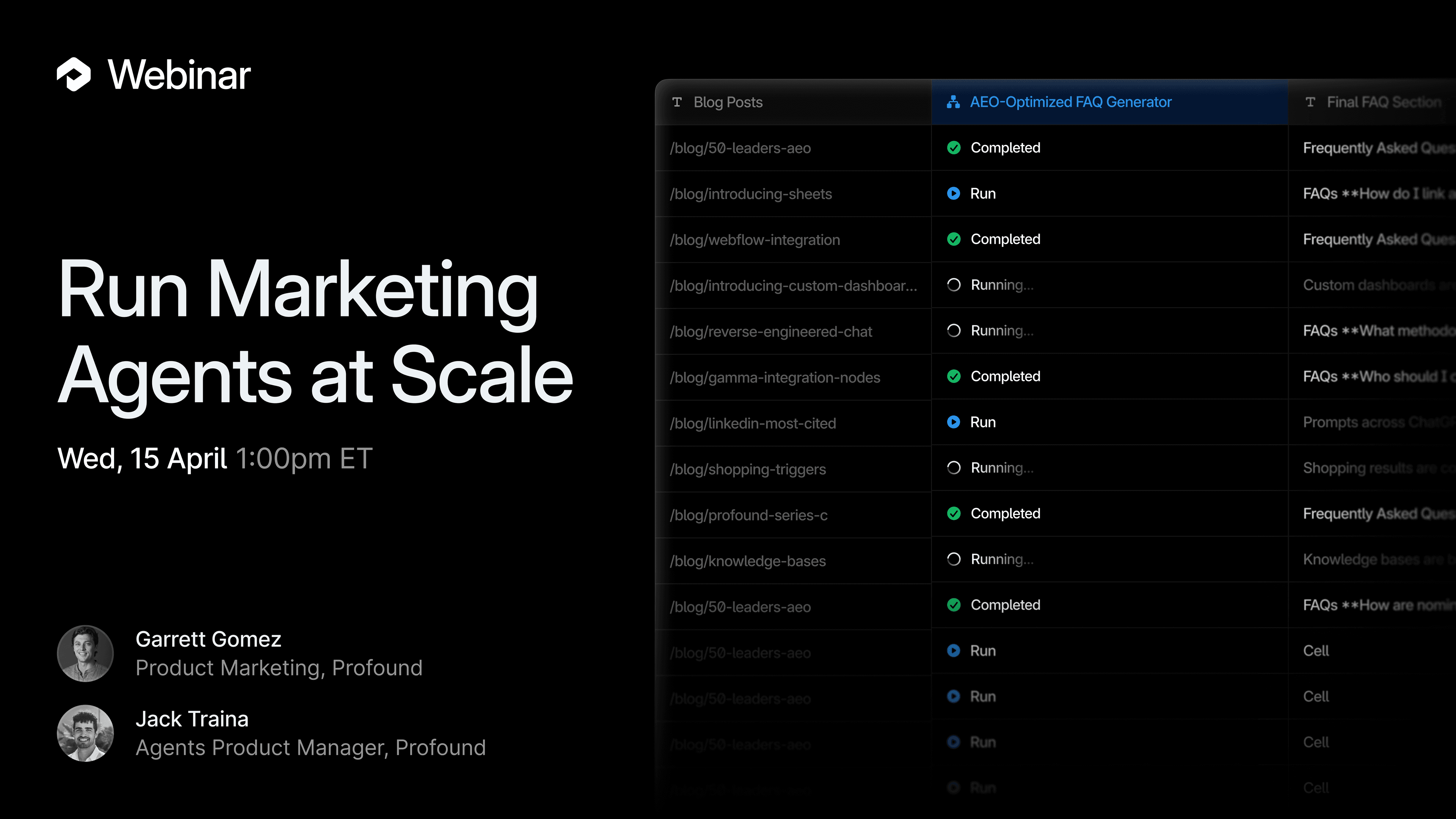Screen dimensions: 1456x819
Task: Click the /blog/gamma-integration-nodes cell
Action: (x=793, y=377)
